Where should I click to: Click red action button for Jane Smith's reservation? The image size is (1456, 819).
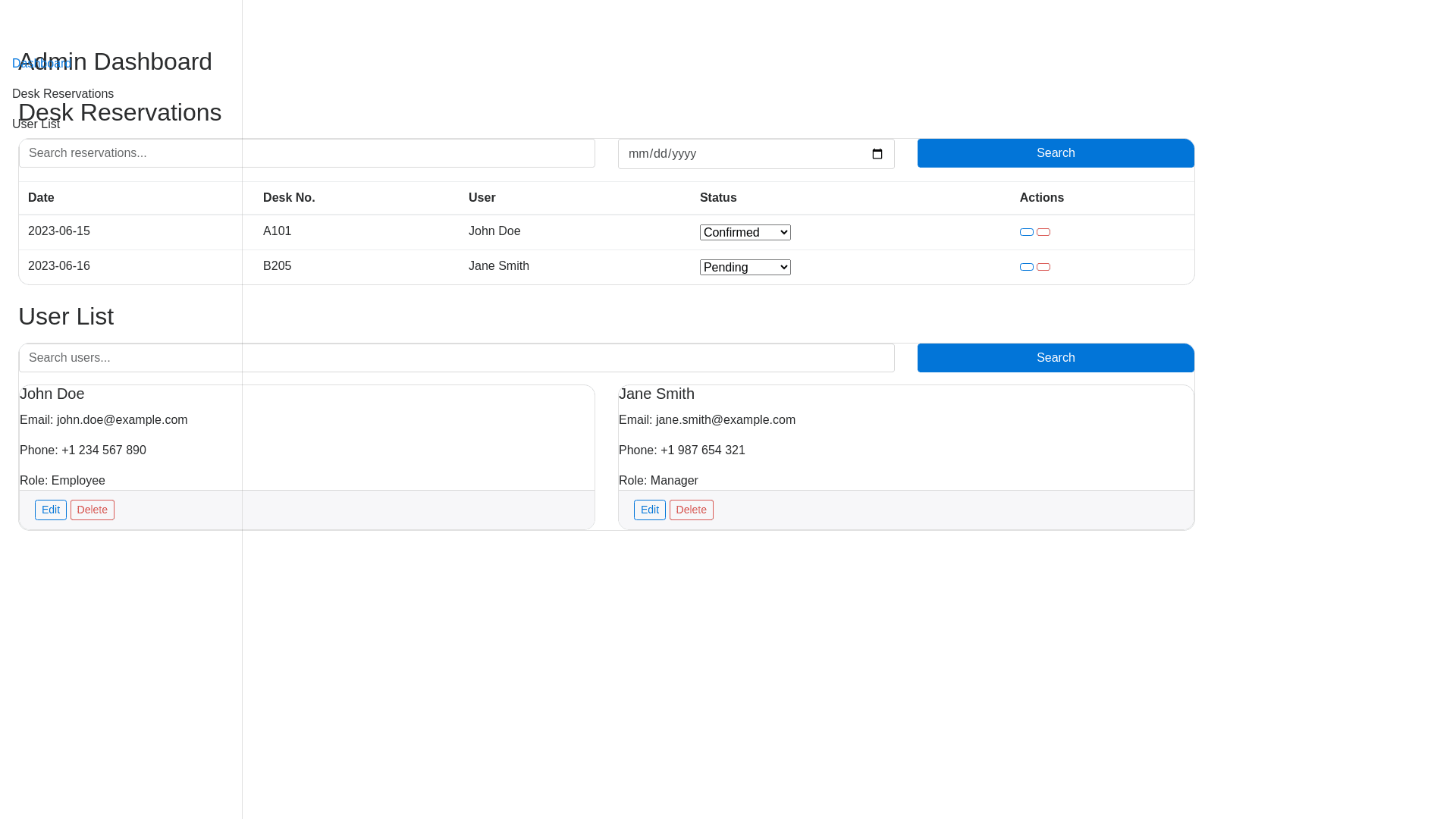(x=1043, y=267)
